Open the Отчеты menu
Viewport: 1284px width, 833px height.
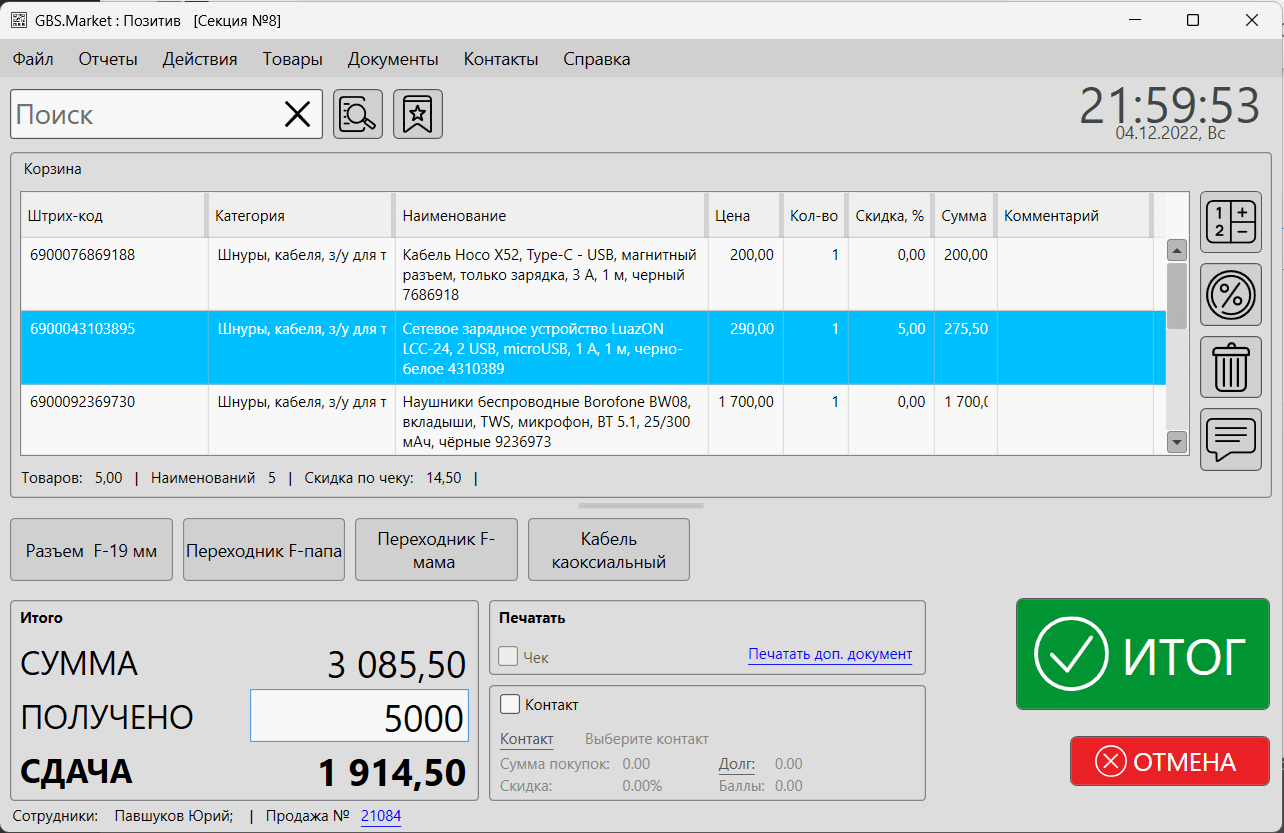[107, 59]
